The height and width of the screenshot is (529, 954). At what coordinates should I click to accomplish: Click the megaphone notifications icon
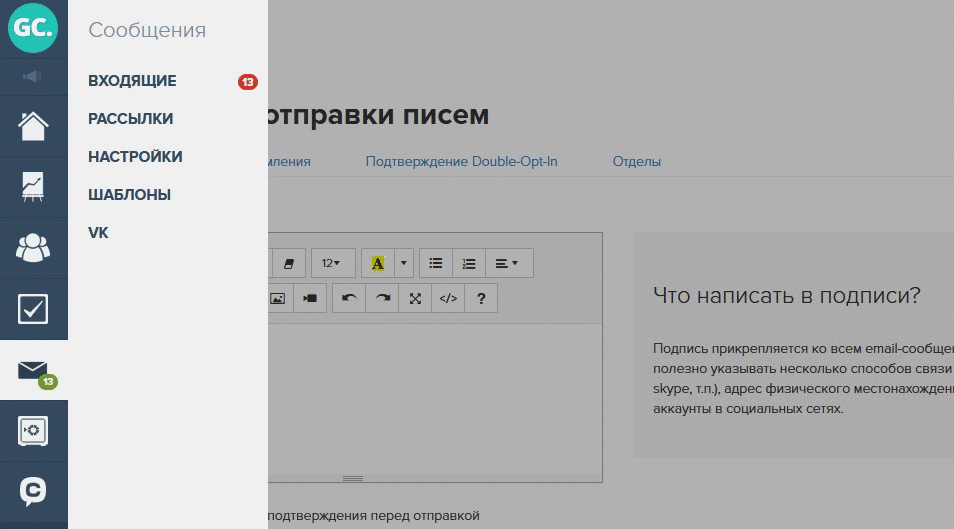pyautogui.click(x=33, y=76)
